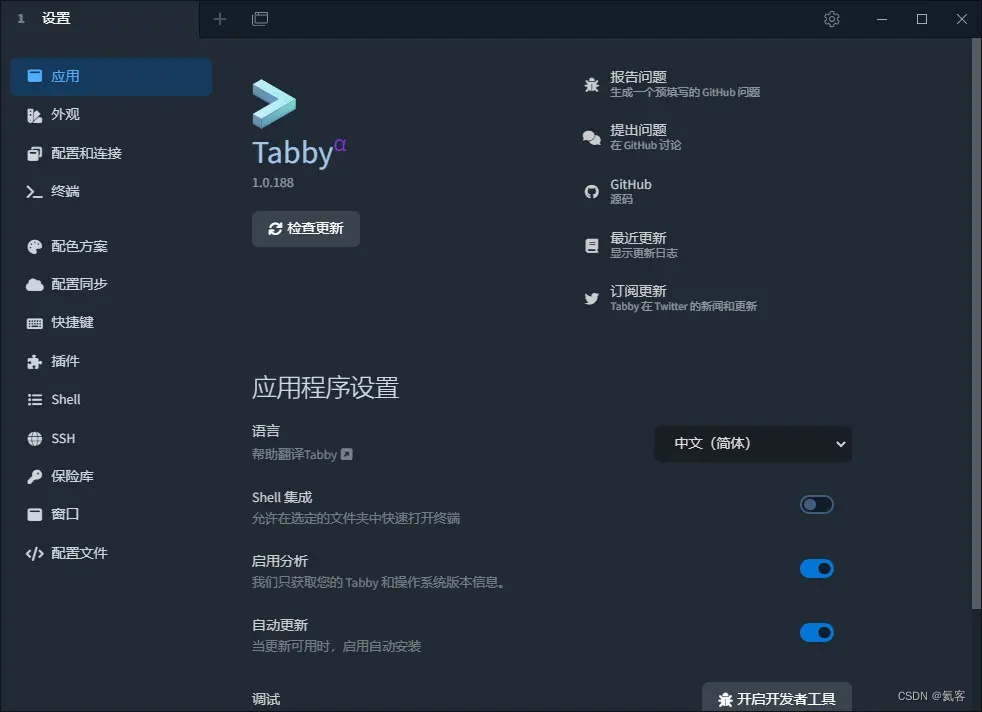
Task: Click the bug icon beside 报告问题
Action: click(591, 85)
